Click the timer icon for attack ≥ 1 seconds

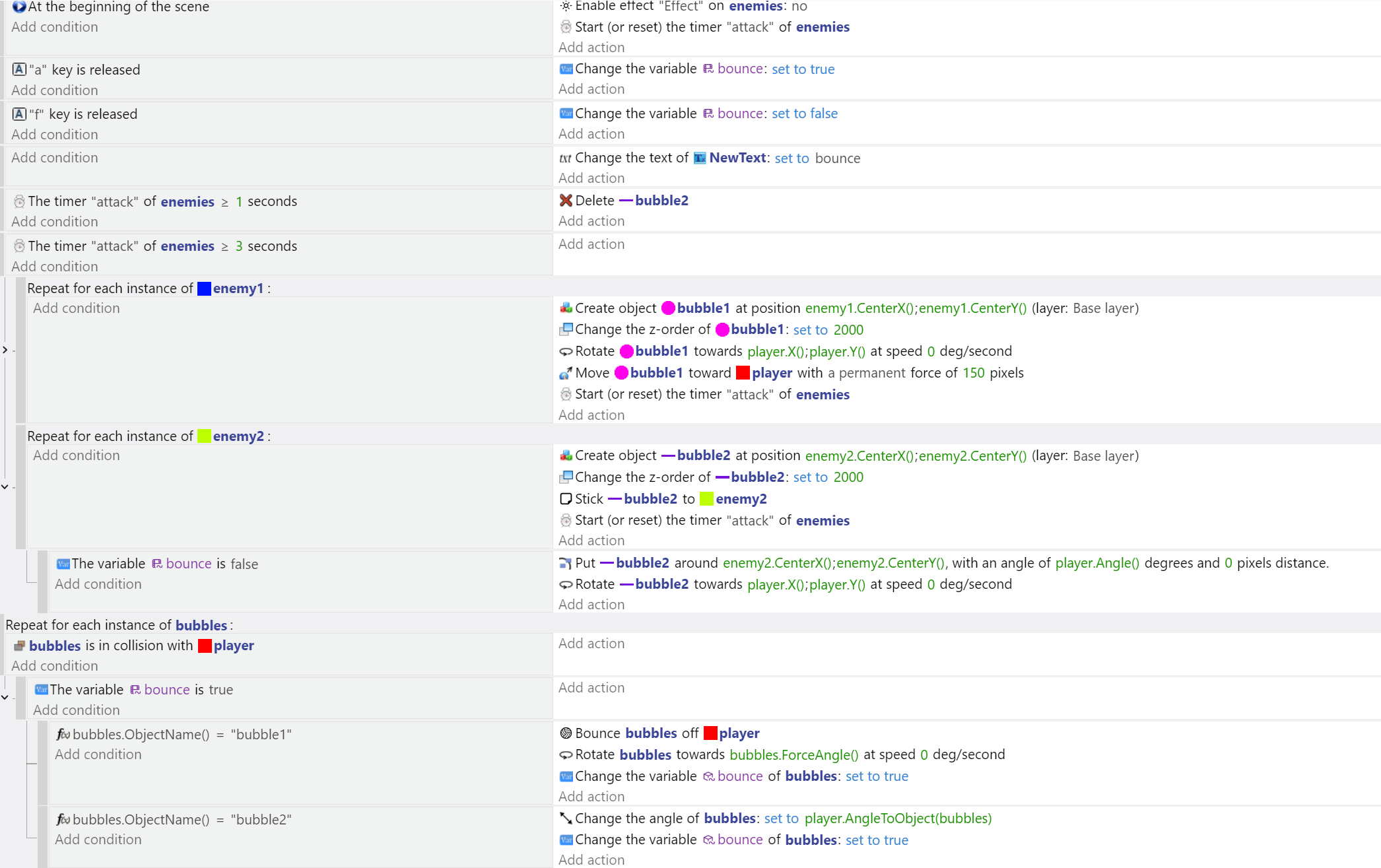(19, 201)
